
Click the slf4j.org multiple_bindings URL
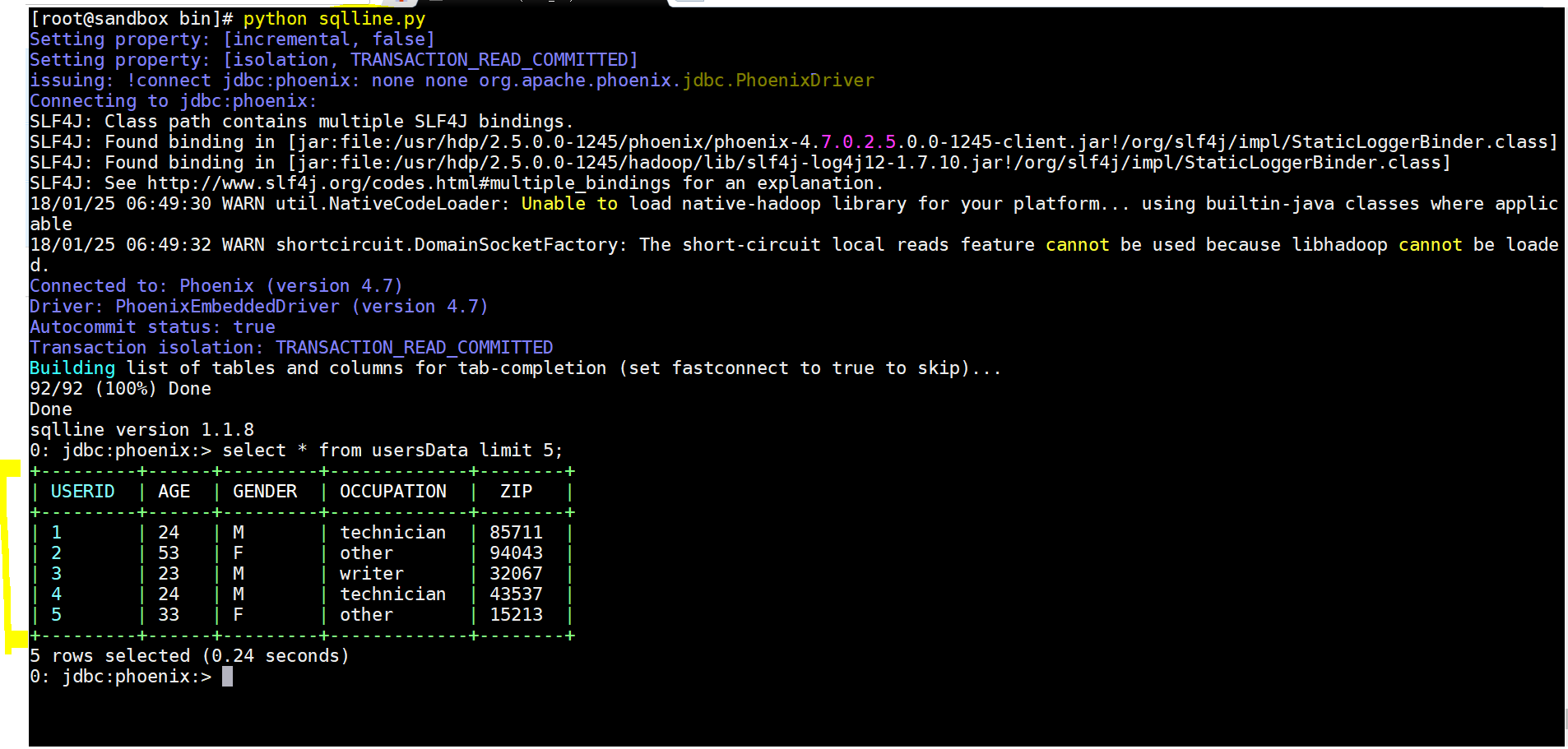pyautogui.click(x=409, y=183)
